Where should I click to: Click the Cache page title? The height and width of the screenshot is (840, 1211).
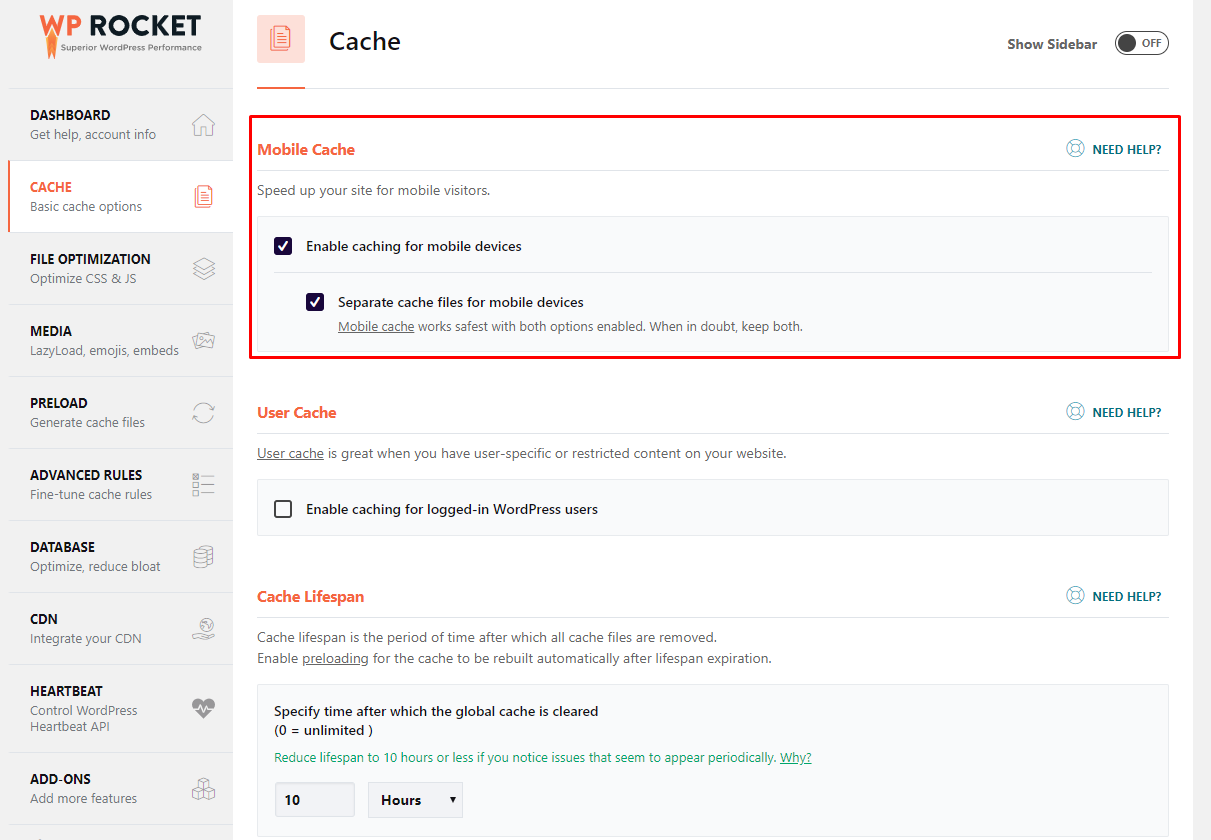[365, 41]
